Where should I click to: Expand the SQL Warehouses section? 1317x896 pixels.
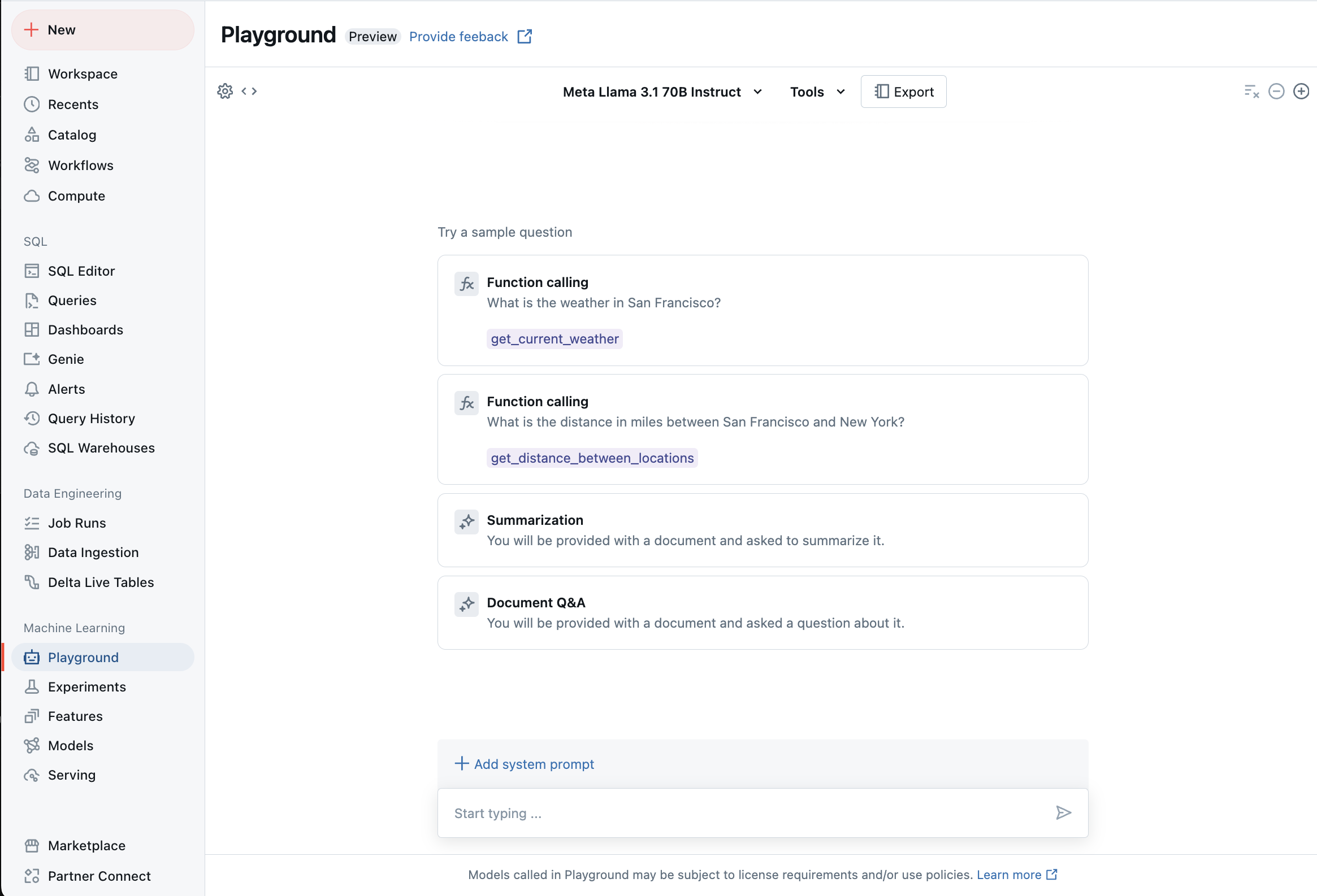point(101,447)
